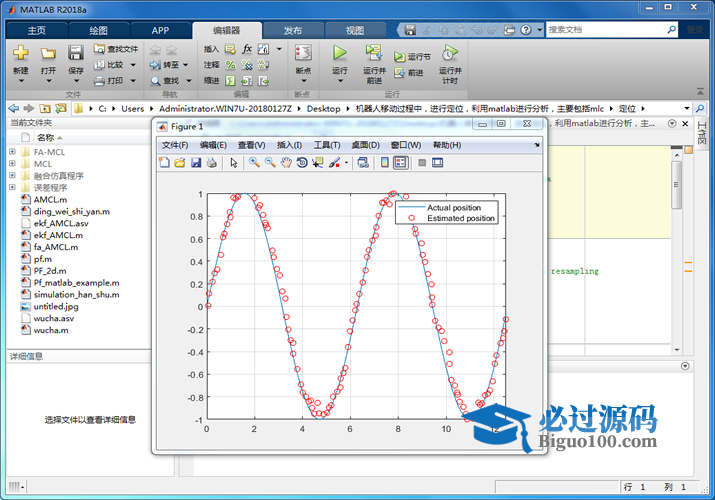This screenshot has width=715, height=500.
Task: Activate the Rotate 3D tool
Action: pyautogui.click(x=302, y=162)
